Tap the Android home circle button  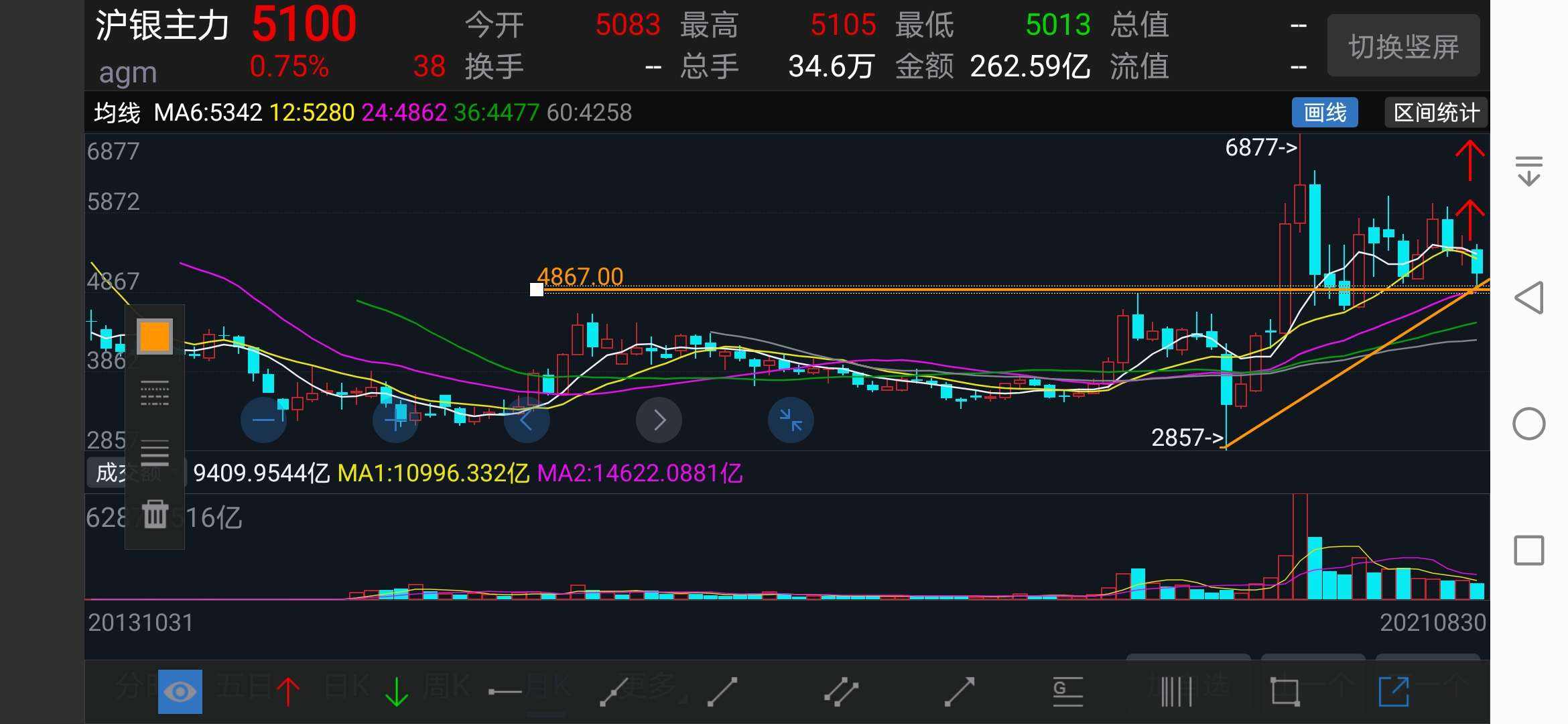pos(1529,424)
